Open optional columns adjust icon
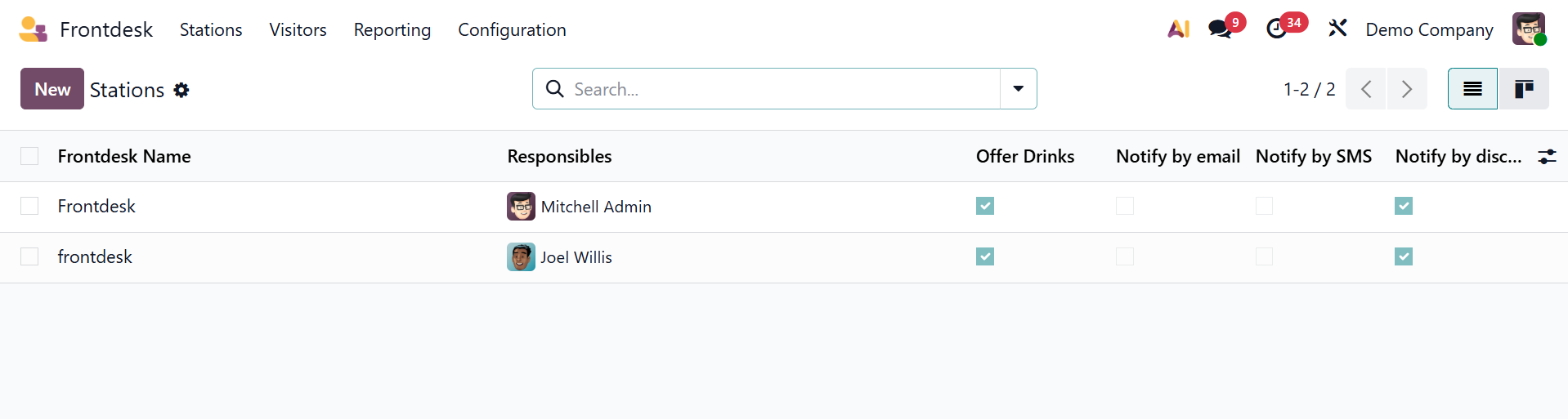 pyautogui.click(x=1547, y=157)
